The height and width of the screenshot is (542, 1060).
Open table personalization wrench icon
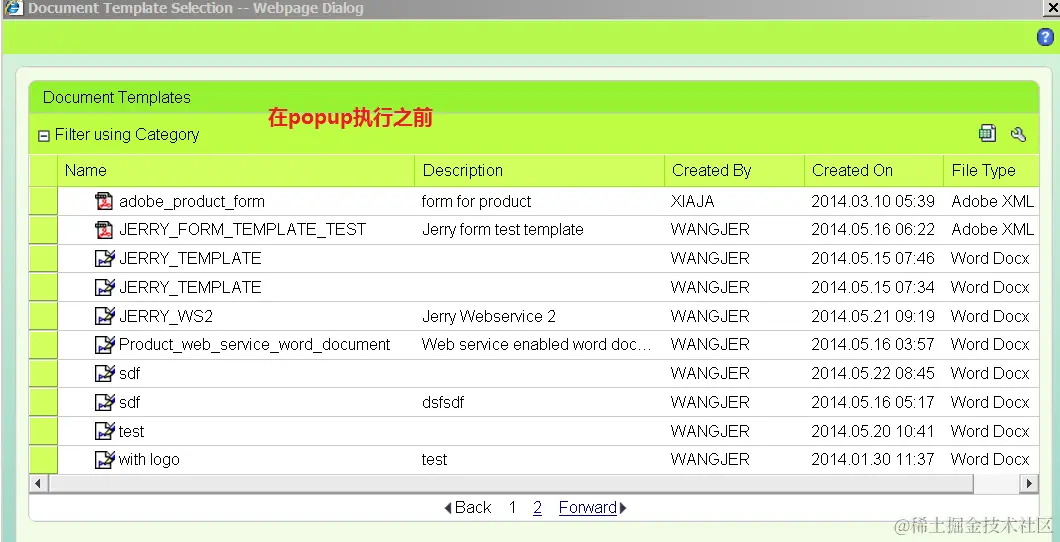tap(1018, 134)
